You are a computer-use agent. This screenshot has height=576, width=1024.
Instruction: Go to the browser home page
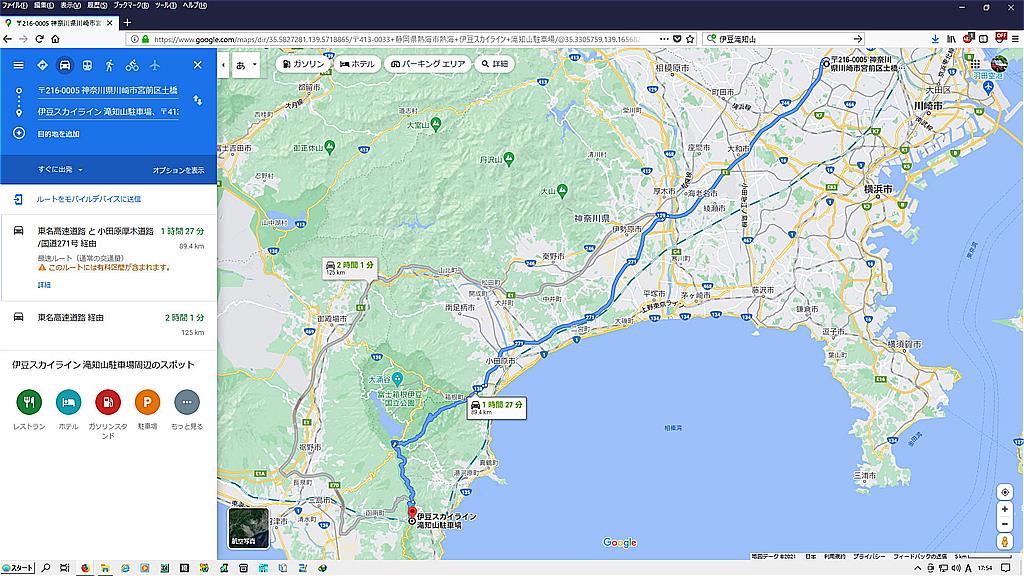point(56,39)
